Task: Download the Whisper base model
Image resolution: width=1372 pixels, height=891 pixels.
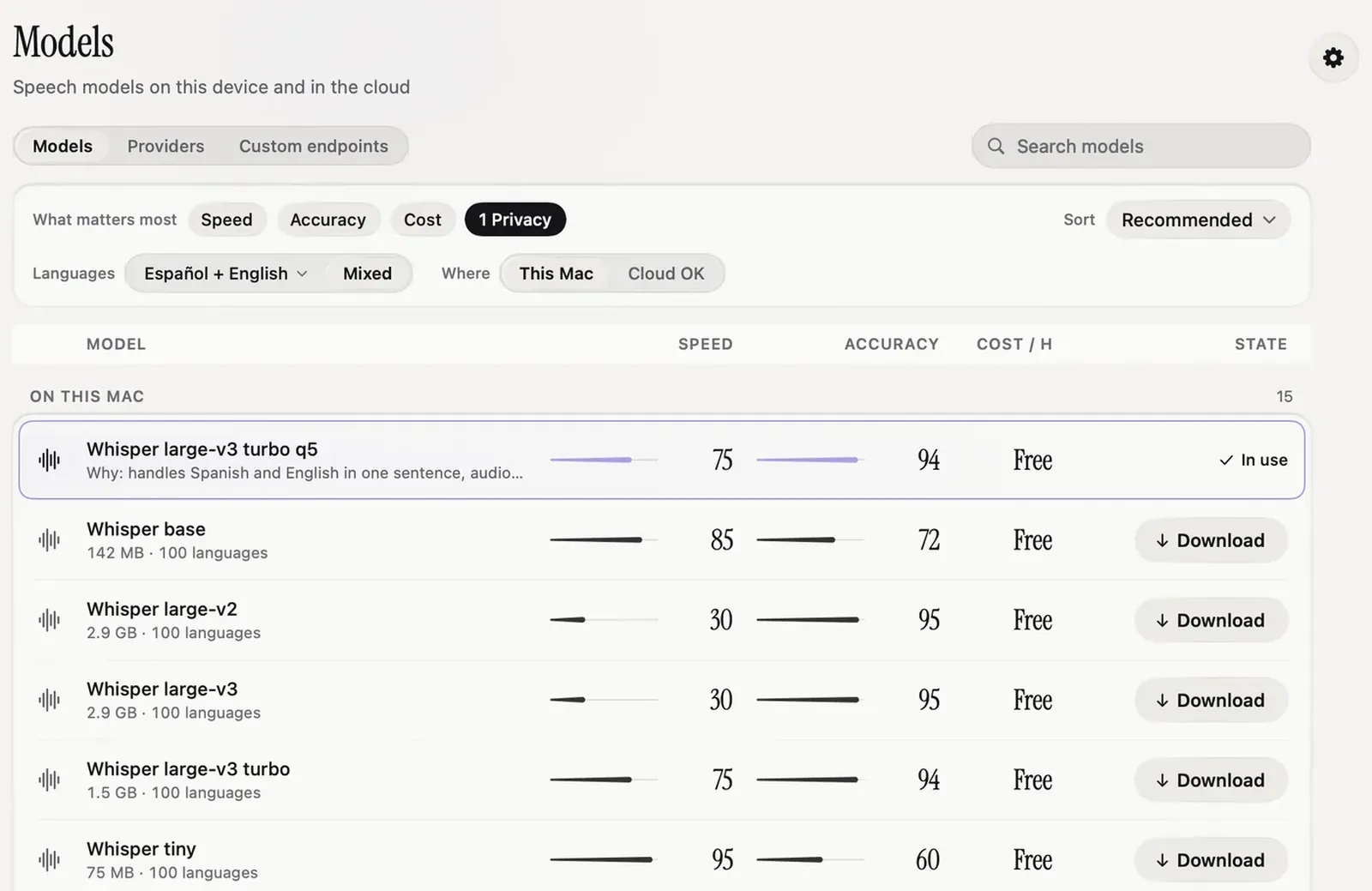Action: [1211, 540]
